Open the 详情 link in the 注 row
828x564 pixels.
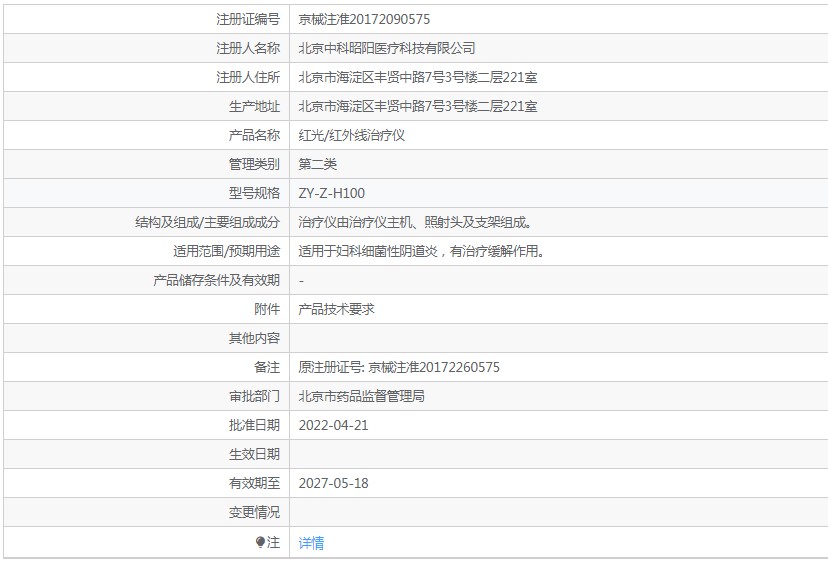pyautogui.click(x=311, y=542)
